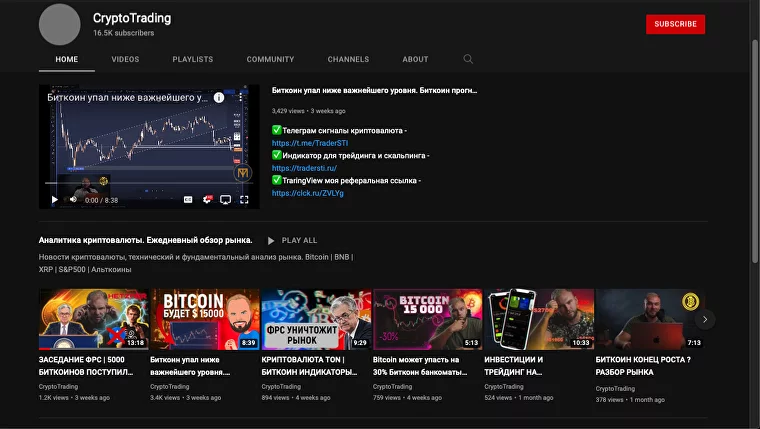Seek on the video progress bar

[x=150, y=185]
